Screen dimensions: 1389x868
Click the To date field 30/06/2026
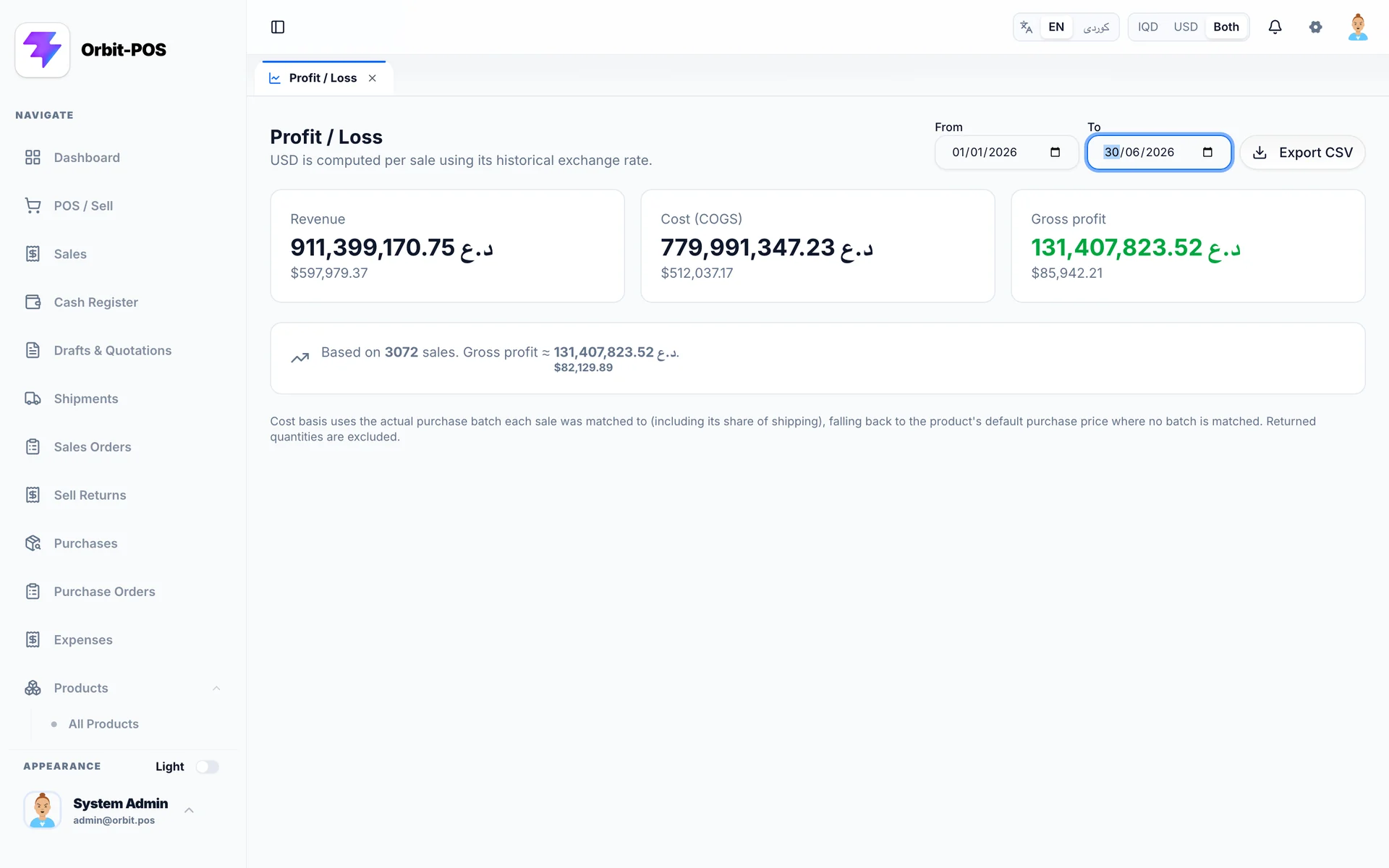[1159, 153]
